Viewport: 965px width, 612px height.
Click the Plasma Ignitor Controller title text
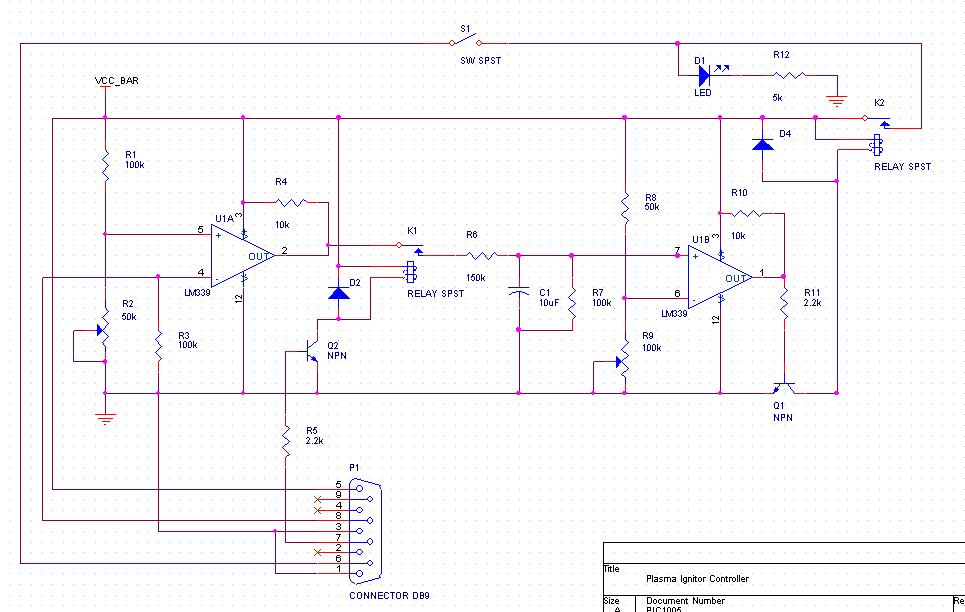697,579
